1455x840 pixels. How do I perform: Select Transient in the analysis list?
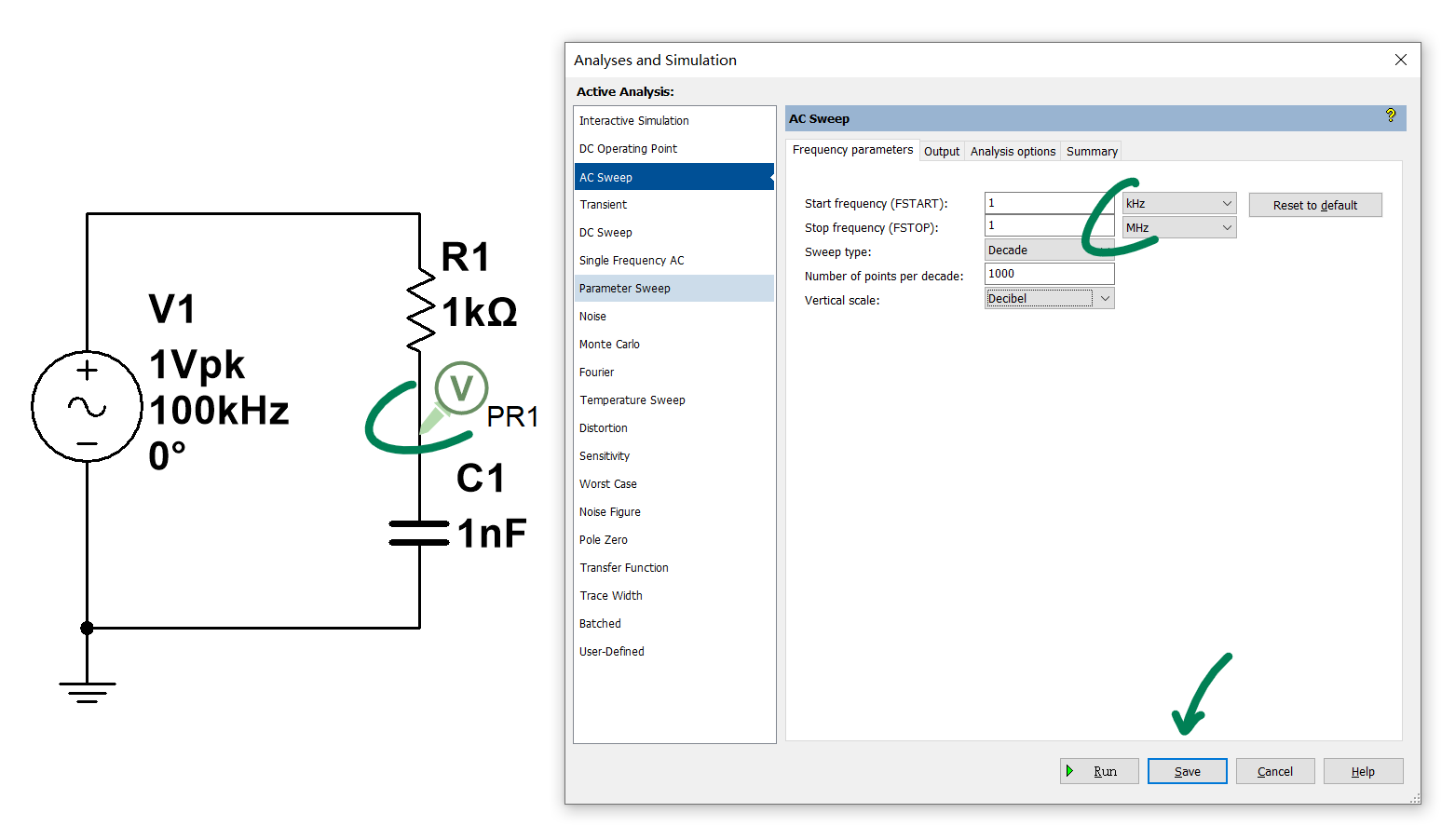click(x=604, y=205)
